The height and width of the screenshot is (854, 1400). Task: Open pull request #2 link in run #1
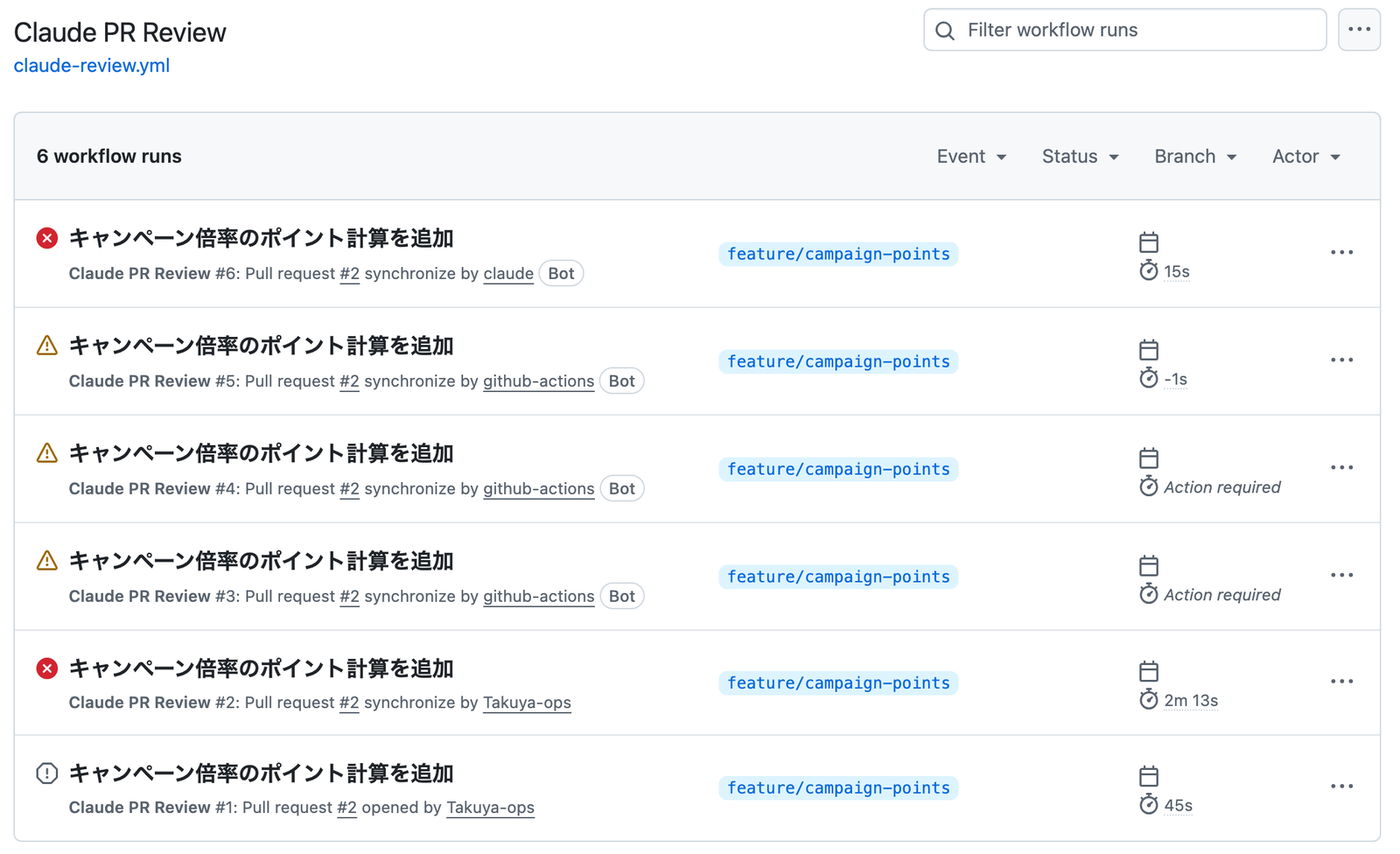pos(346,808)
